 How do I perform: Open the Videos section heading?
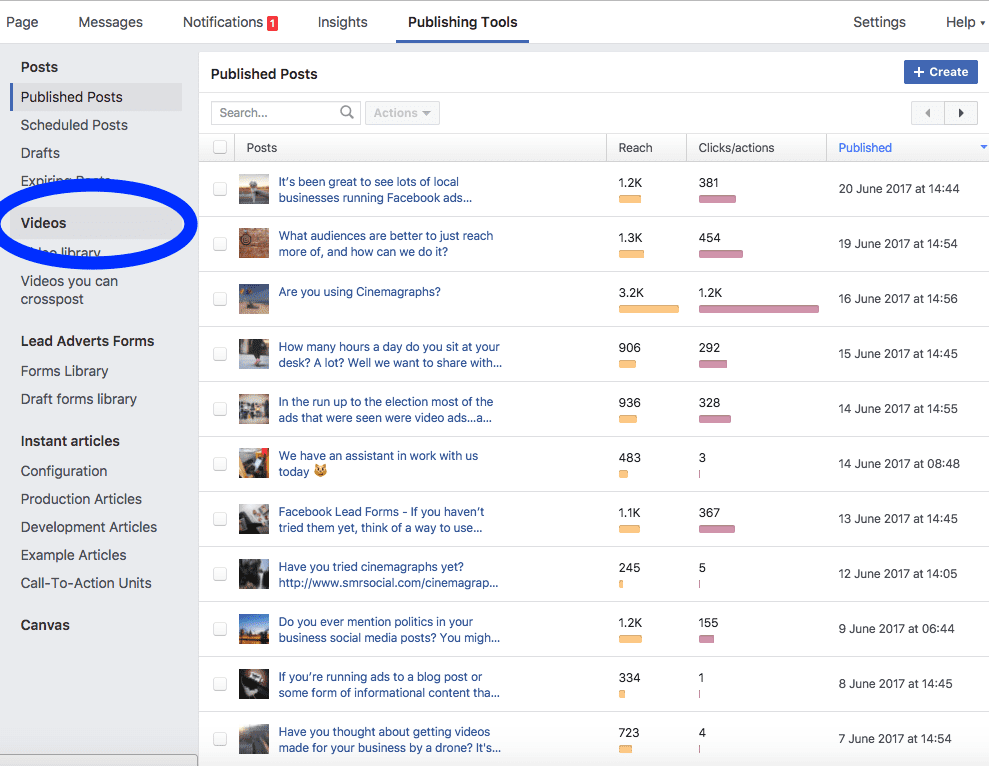tap(44, 223)
